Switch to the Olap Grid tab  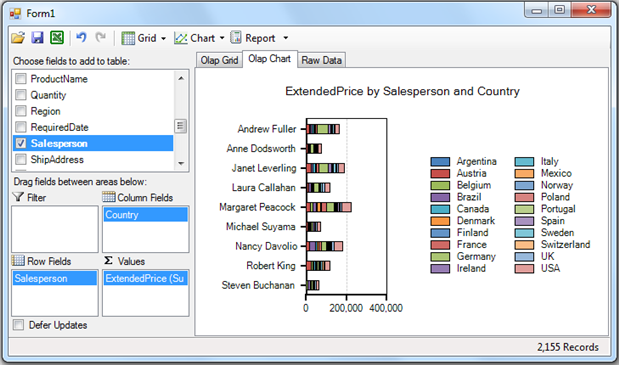coord(219,60)
